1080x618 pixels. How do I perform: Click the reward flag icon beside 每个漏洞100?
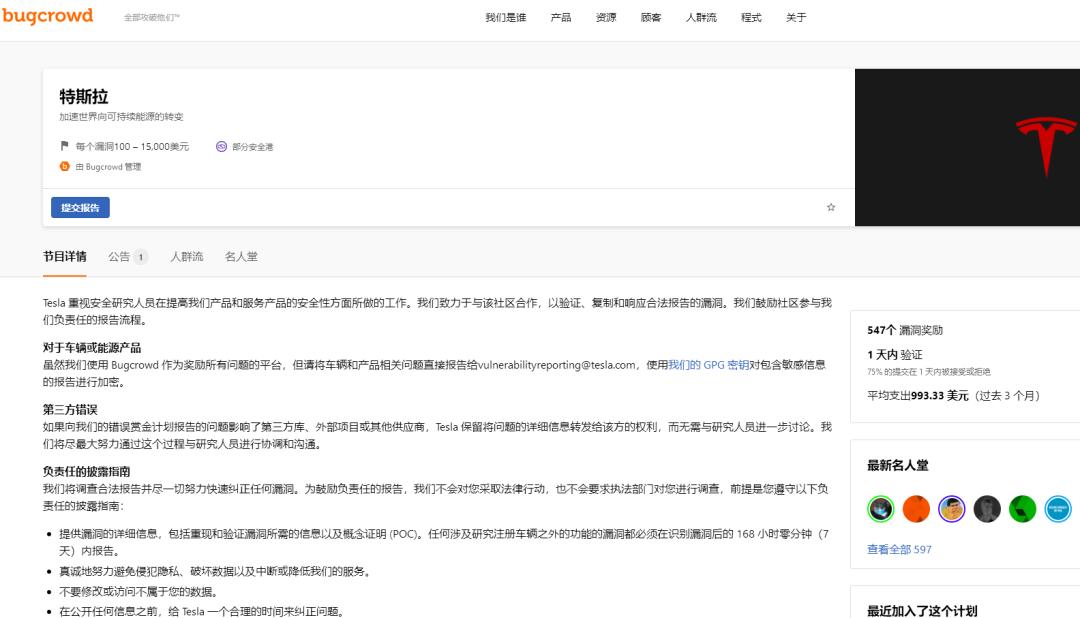point(67,145)
